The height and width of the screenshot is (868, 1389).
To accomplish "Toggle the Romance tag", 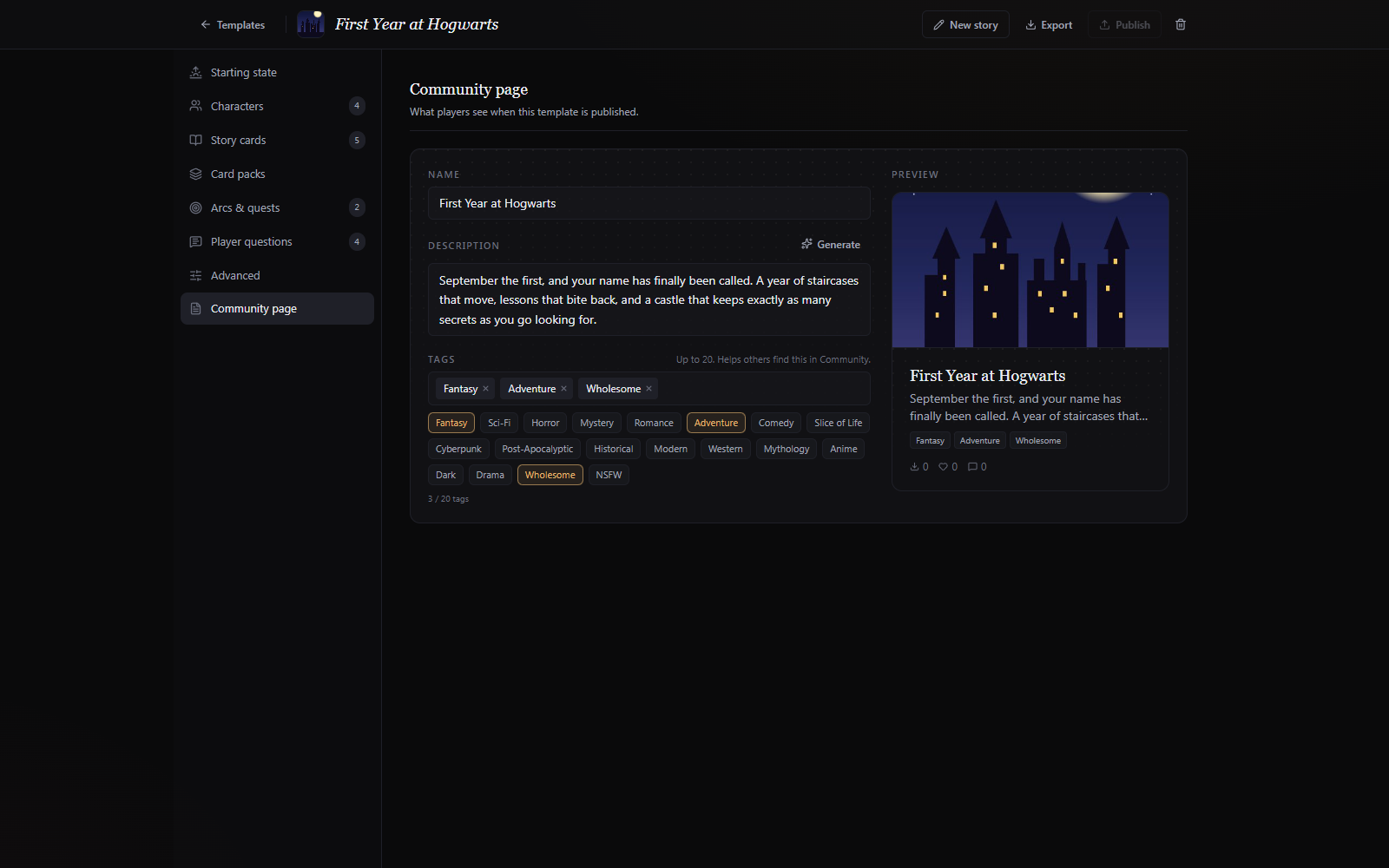I will pyautogui.click(x=654, y=423).
